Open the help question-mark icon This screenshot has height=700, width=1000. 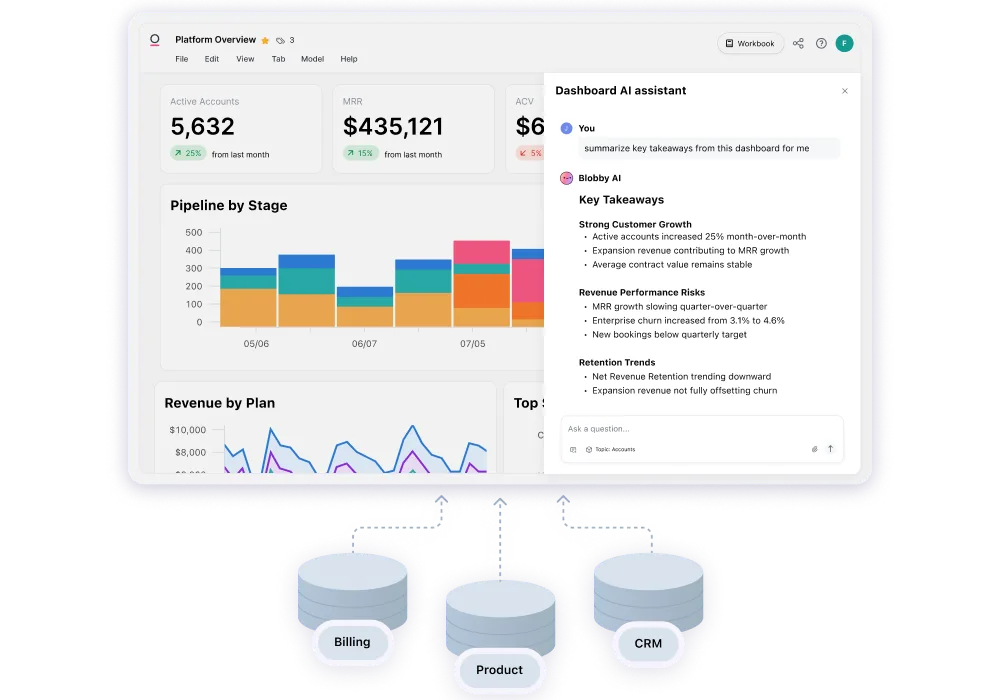coord(821,43)
